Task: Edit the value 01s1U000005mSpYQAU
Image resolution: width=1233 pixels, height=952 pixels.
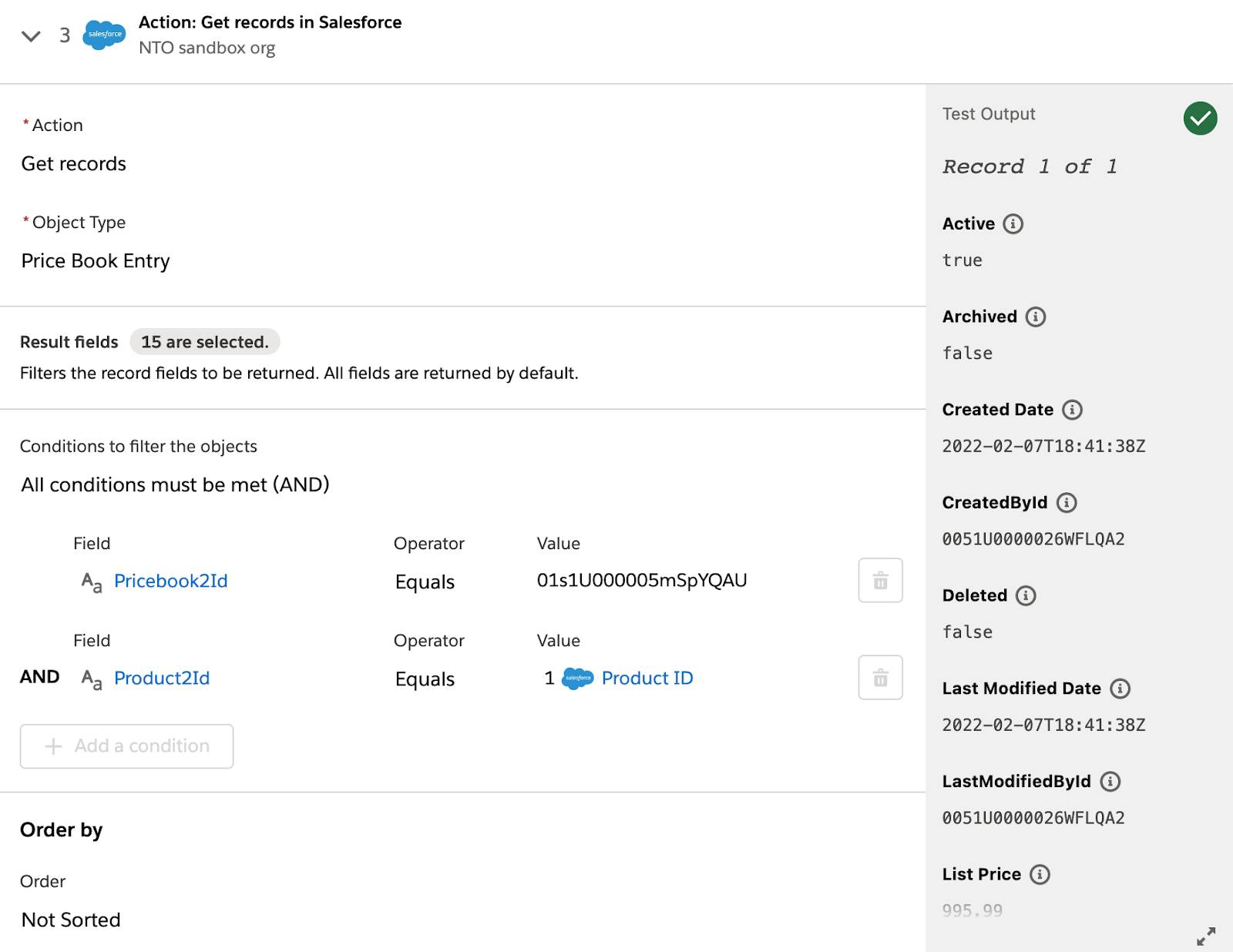Action: pos(642,580)
